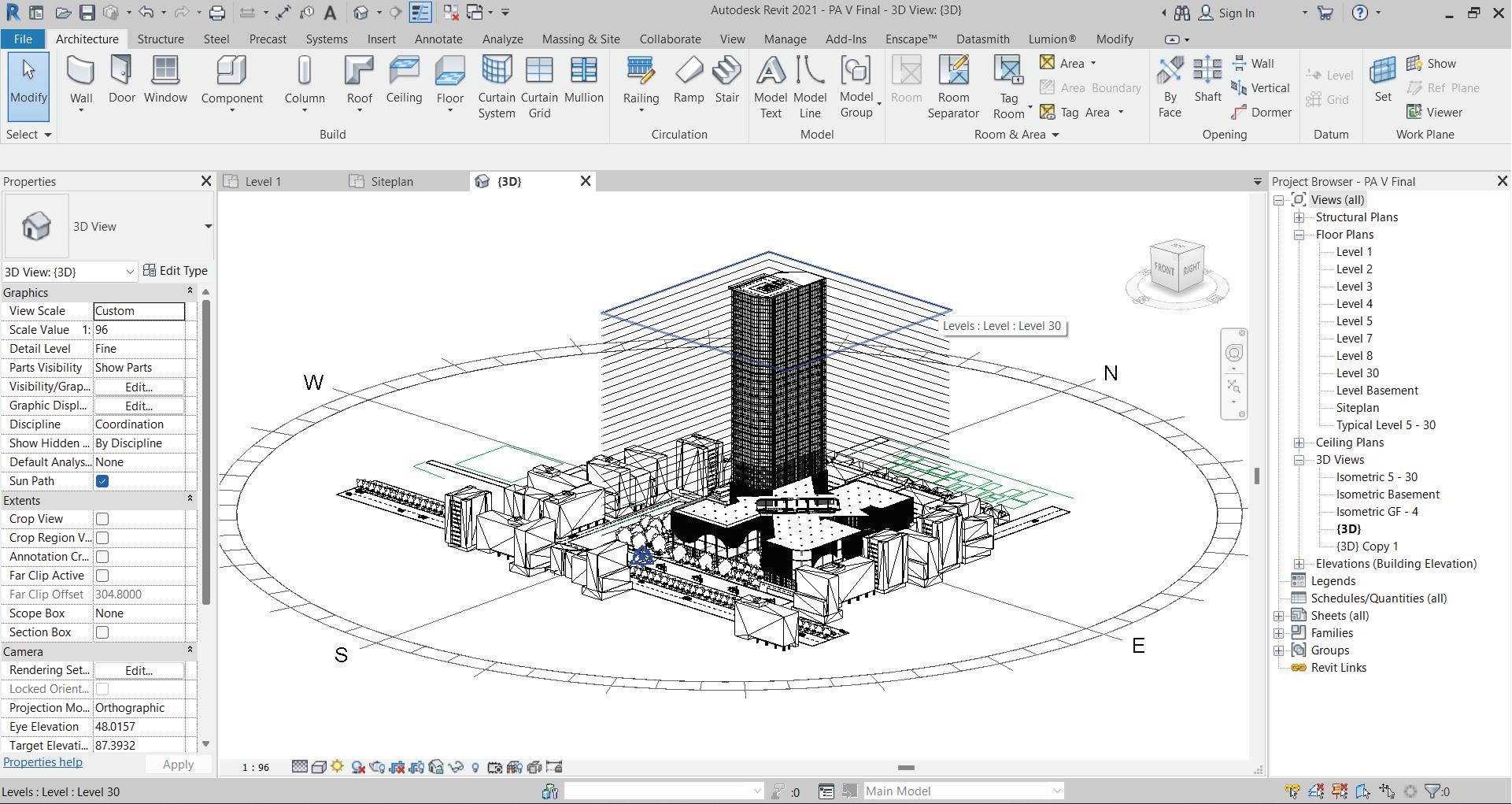
Task: Switch to the Siteplan view tab
Action: [391, 182]
